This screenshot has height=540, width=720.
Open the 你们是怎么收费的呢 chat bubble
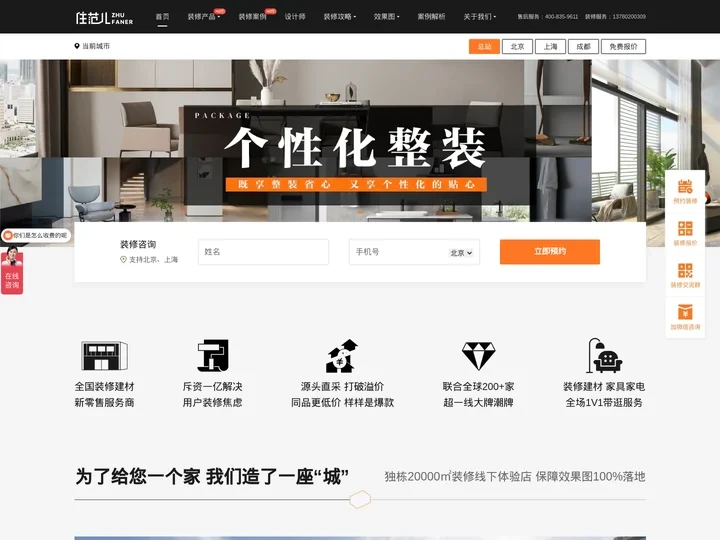[x=36, y=235]
